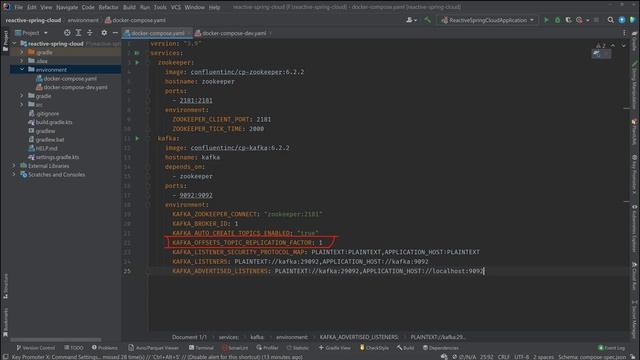Image resolution: width=640 pixels, height=360 pixels.
Task: Open the Project view dropdown
Action: coord(31,33)
